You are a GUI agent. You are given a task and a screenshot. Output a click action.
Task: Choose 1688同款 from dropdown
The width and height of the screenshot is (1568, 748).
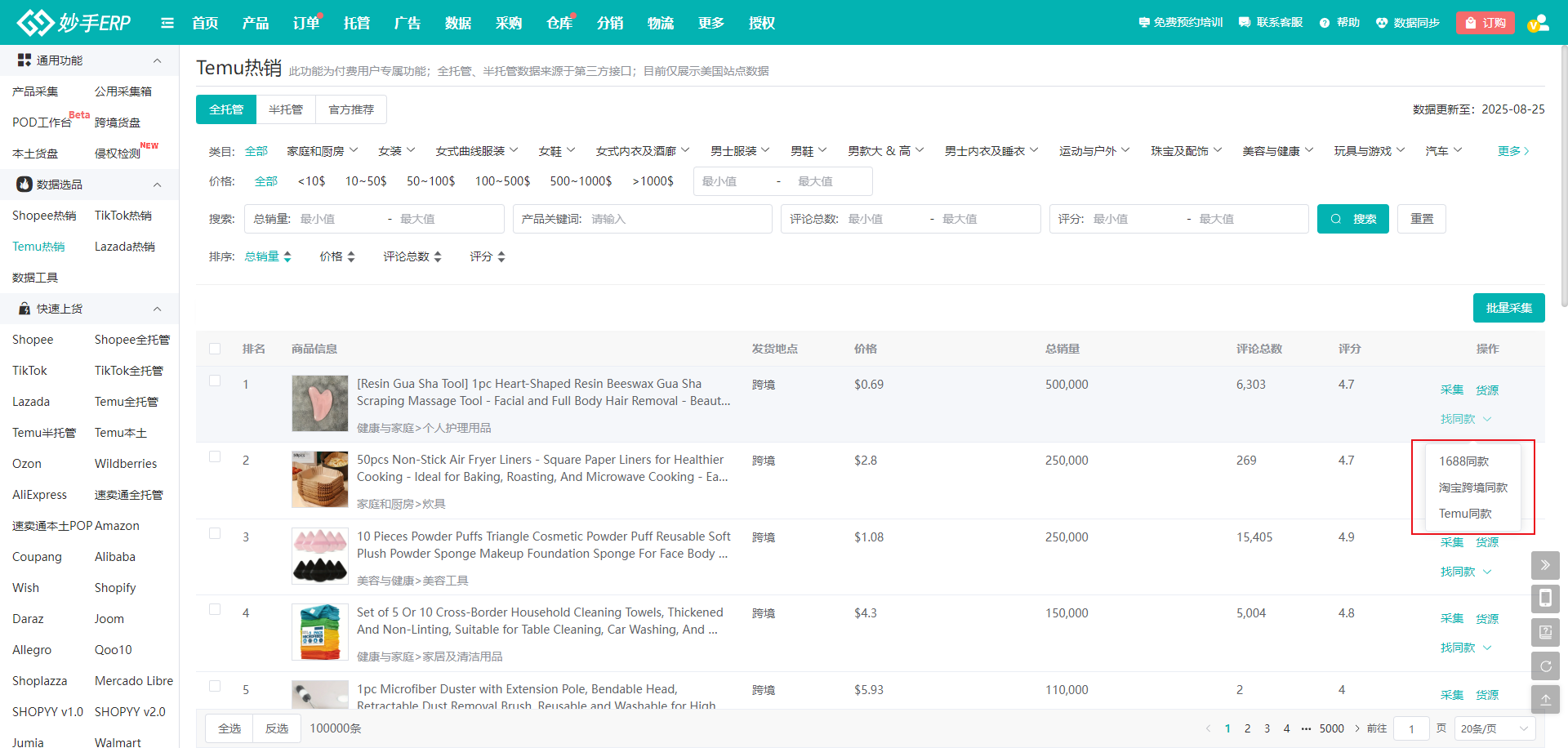point(1463,461)
